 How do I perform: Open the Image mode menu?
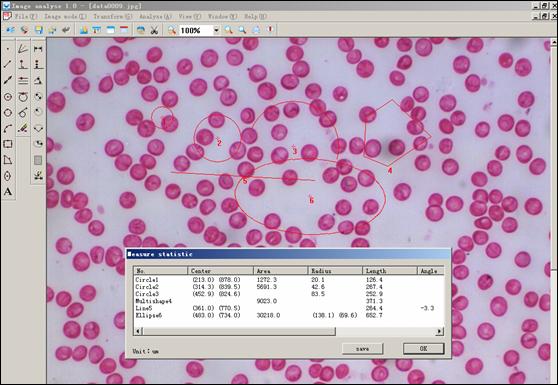point(65,16)
